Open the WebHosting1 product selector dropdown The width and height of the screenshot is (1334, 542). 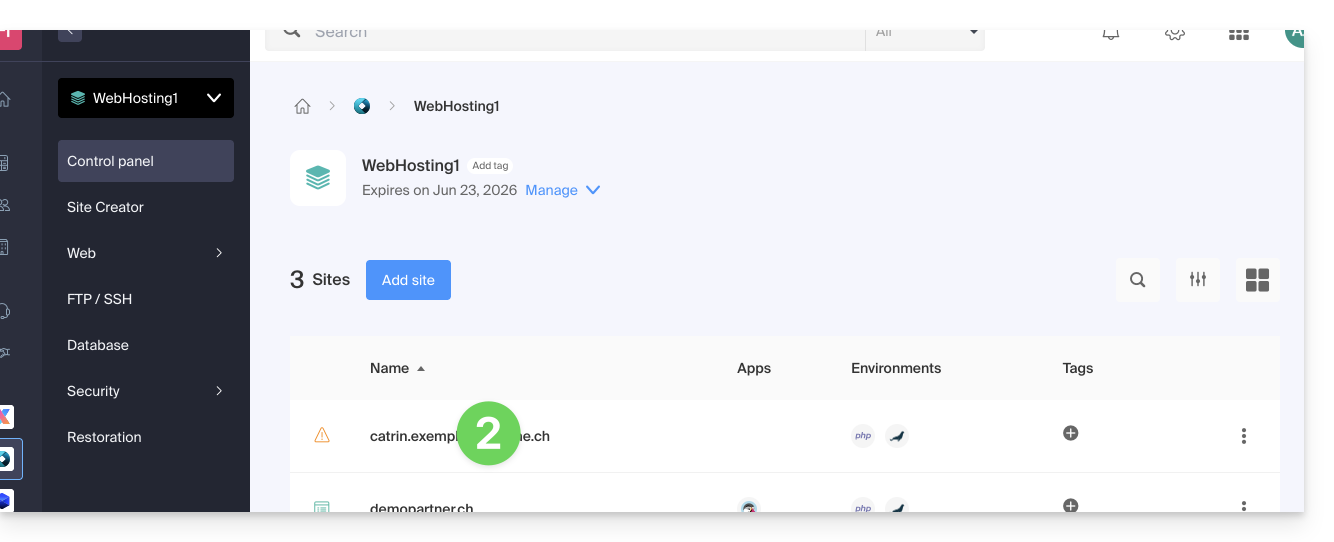click(146, 98)
